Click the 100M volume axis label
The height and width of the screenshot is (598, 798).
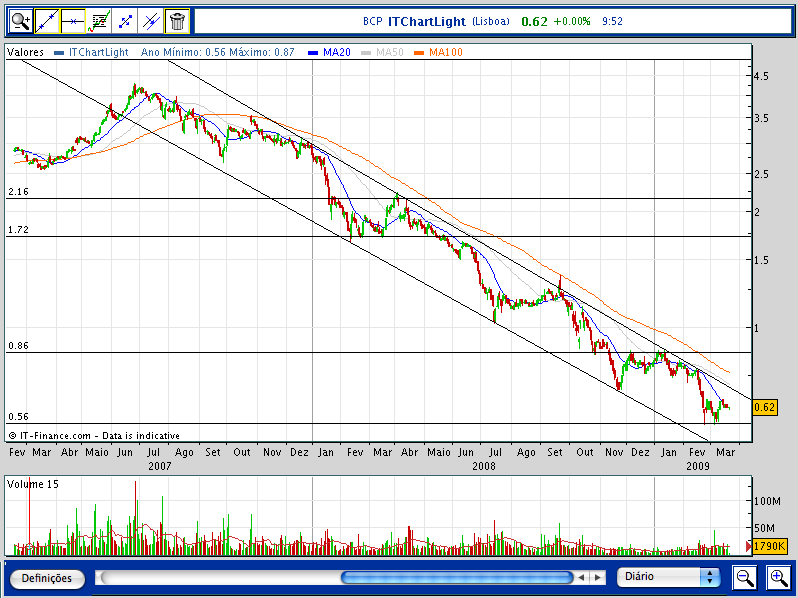point(767,501)
